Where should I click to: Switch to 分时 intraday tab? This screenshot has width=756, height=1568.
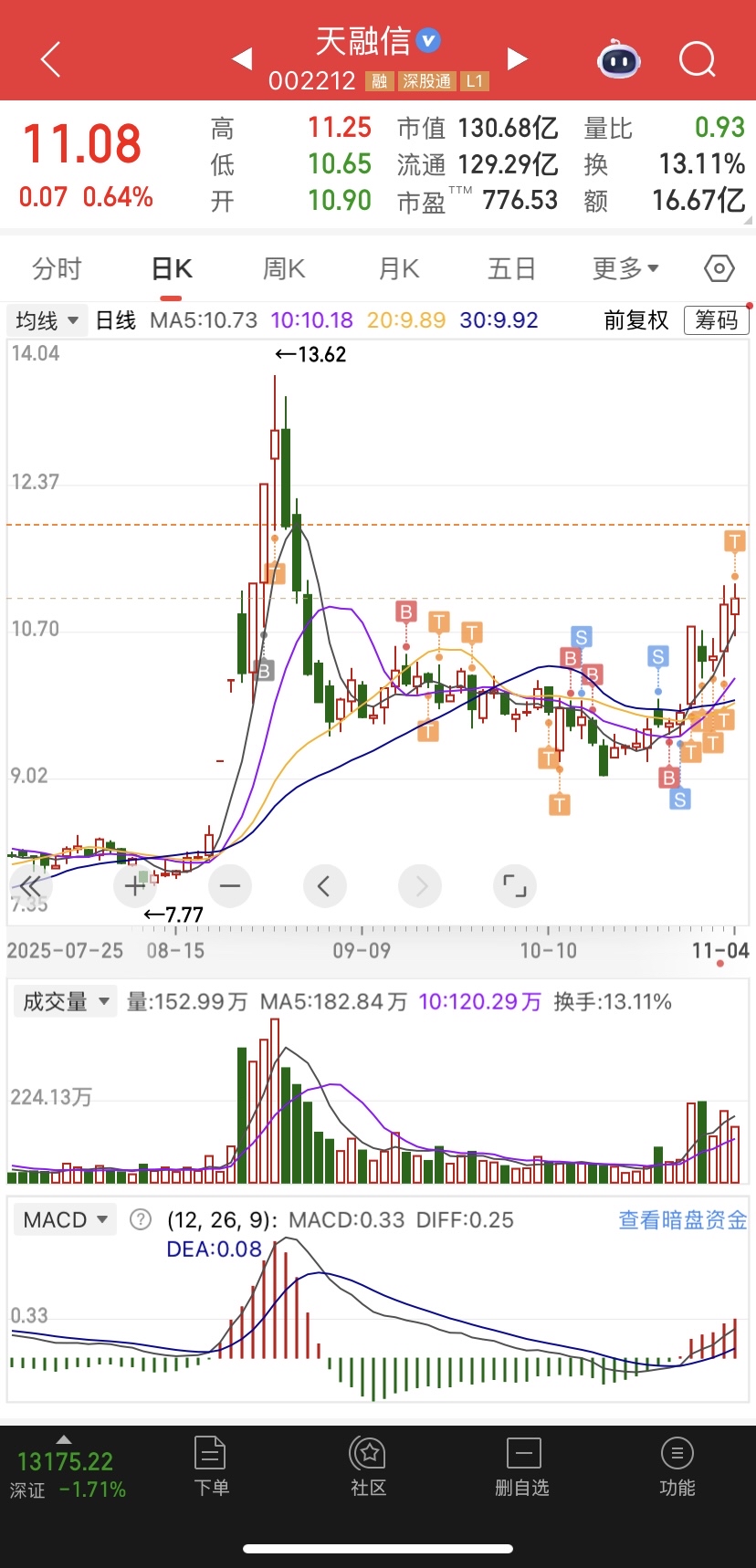pyautogui.click(x=57, y=268)
